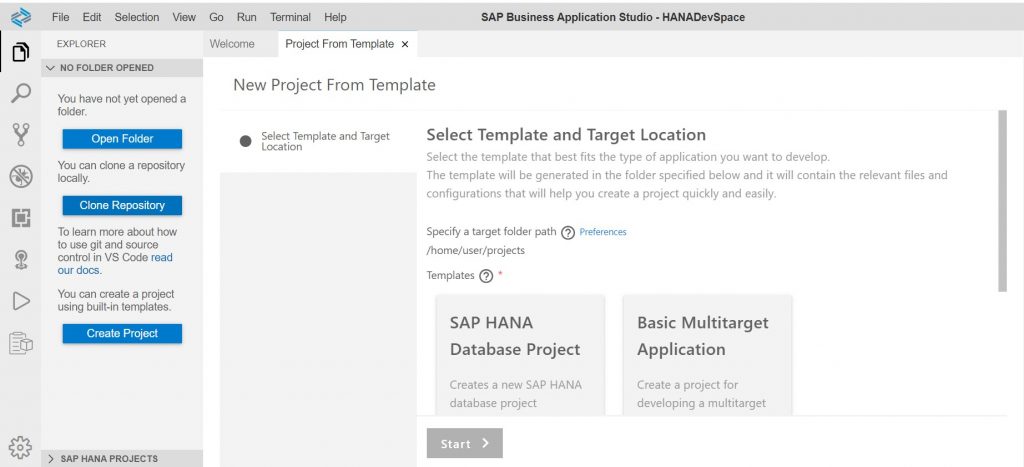Open the Explorer files icon in activity bar

pos(21,52)
